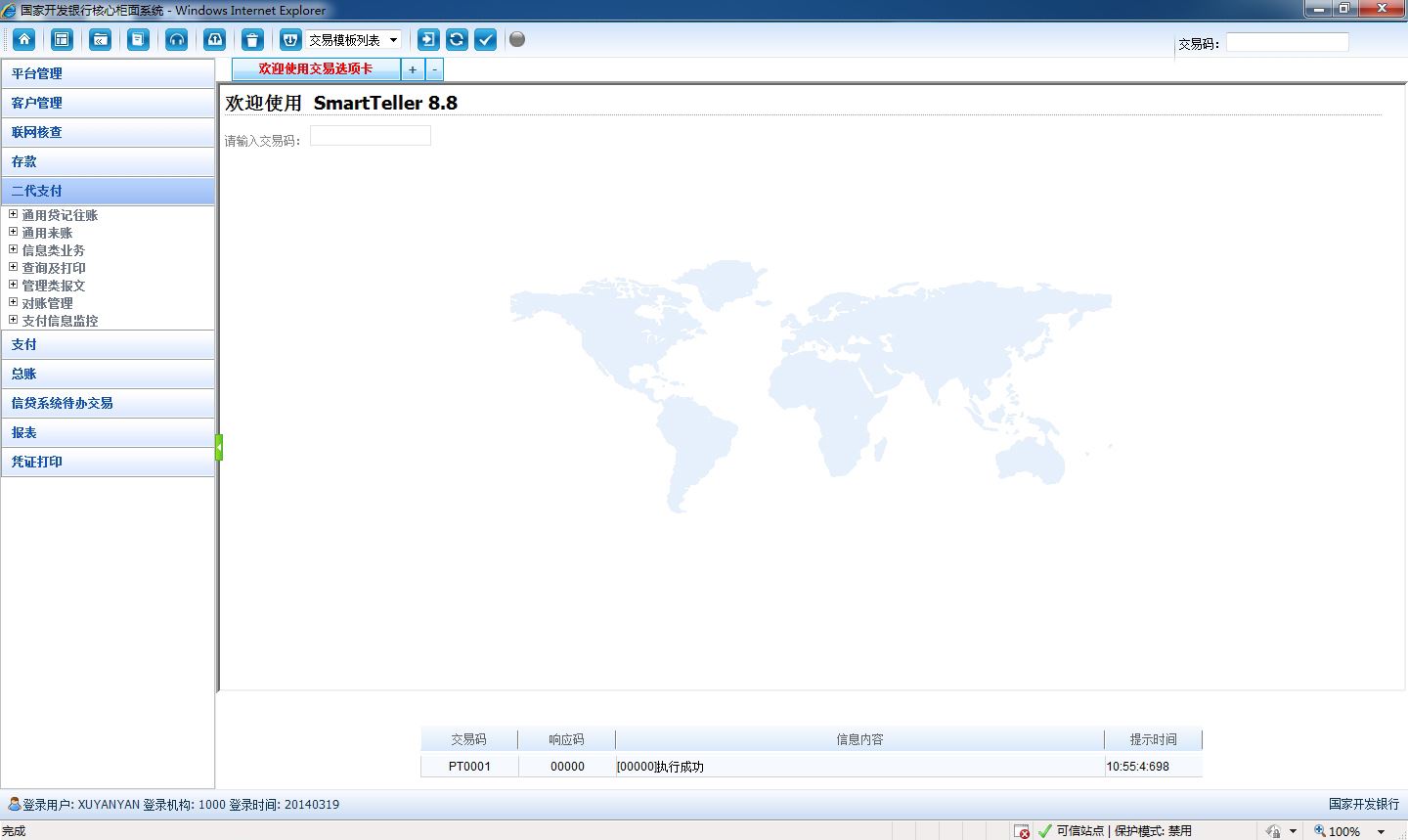Open the 交易模板列表 dropdown
The height and width of the screenshot is (840, 1408).
click(x=354, y=40)
